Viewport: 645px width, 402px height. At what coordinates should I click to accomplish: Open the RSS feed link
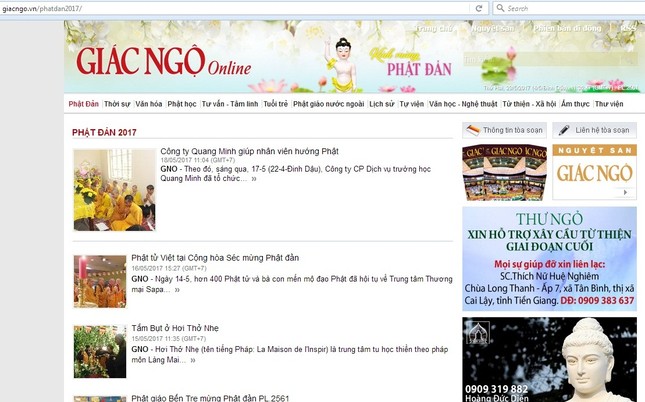pyautogui.click(x=628, y=28)
